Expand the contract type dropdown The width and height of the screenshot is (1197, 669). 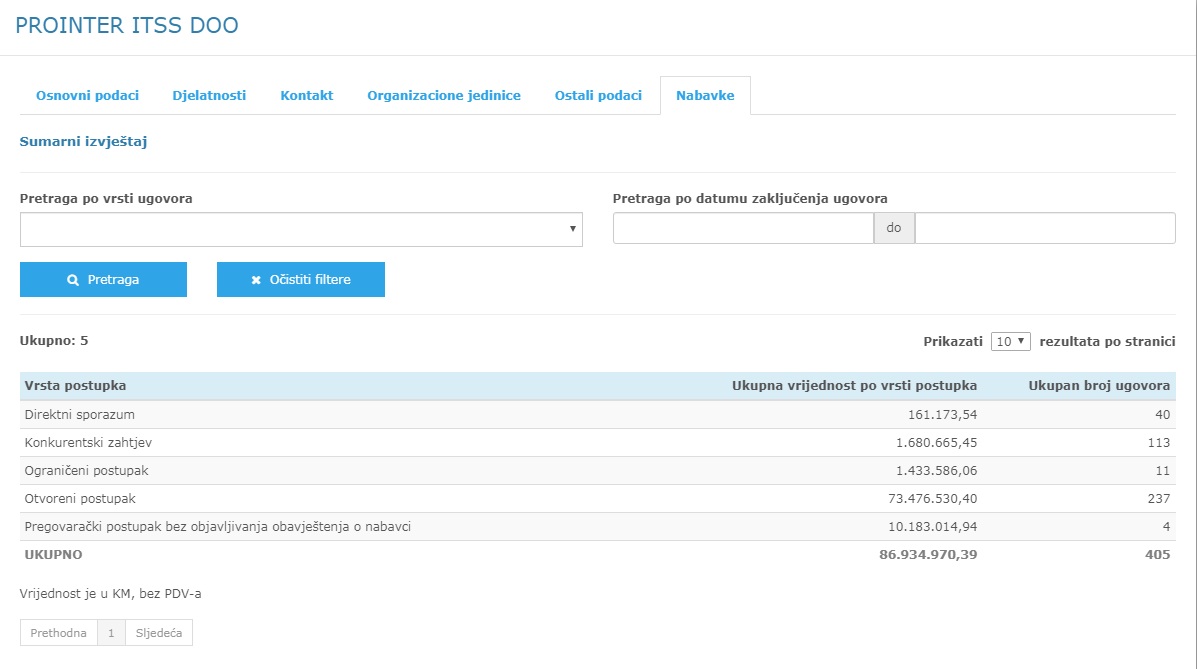[x=302, y=229]
